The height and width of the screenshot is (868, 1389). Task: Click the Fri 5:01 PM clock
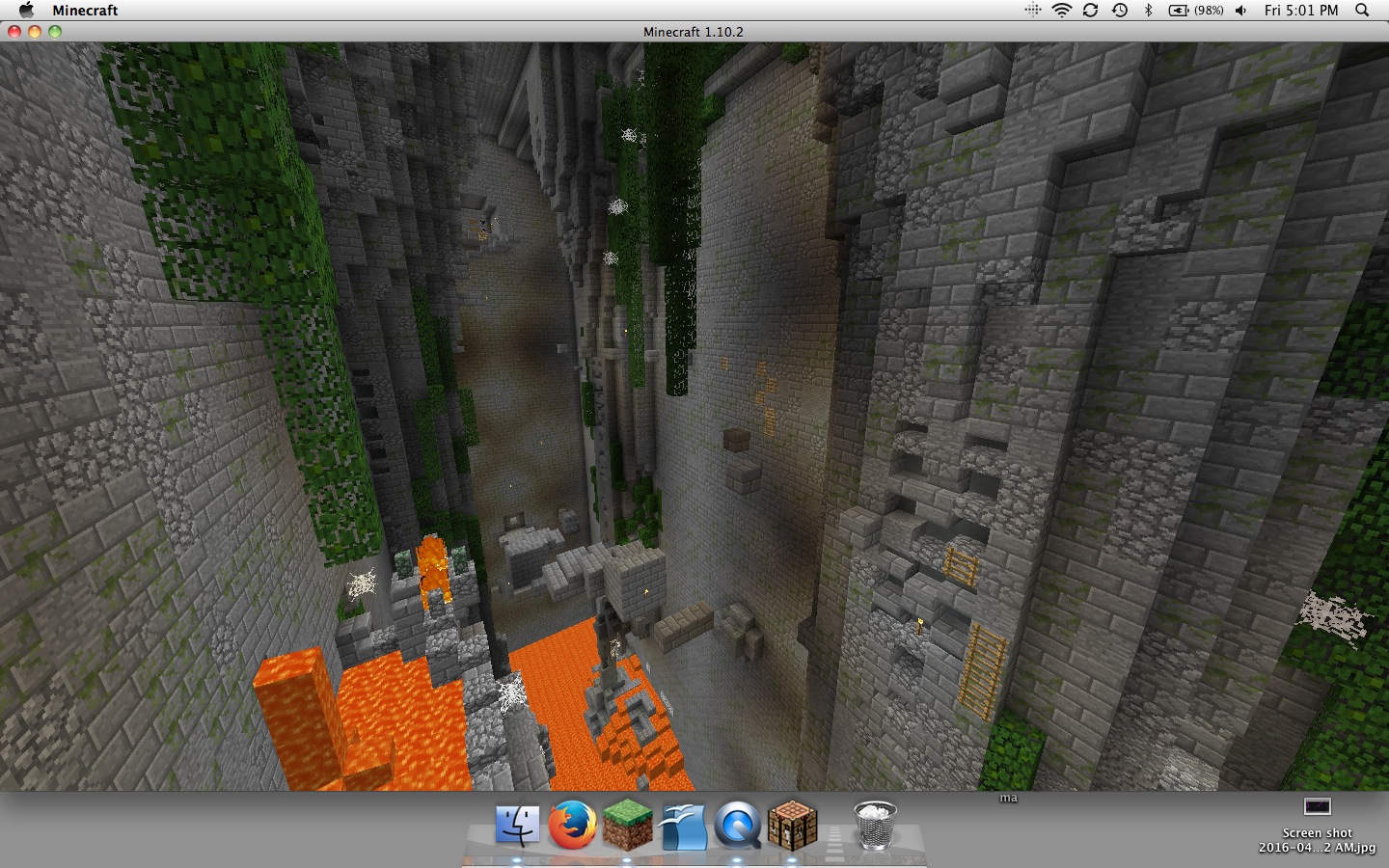1301,10
